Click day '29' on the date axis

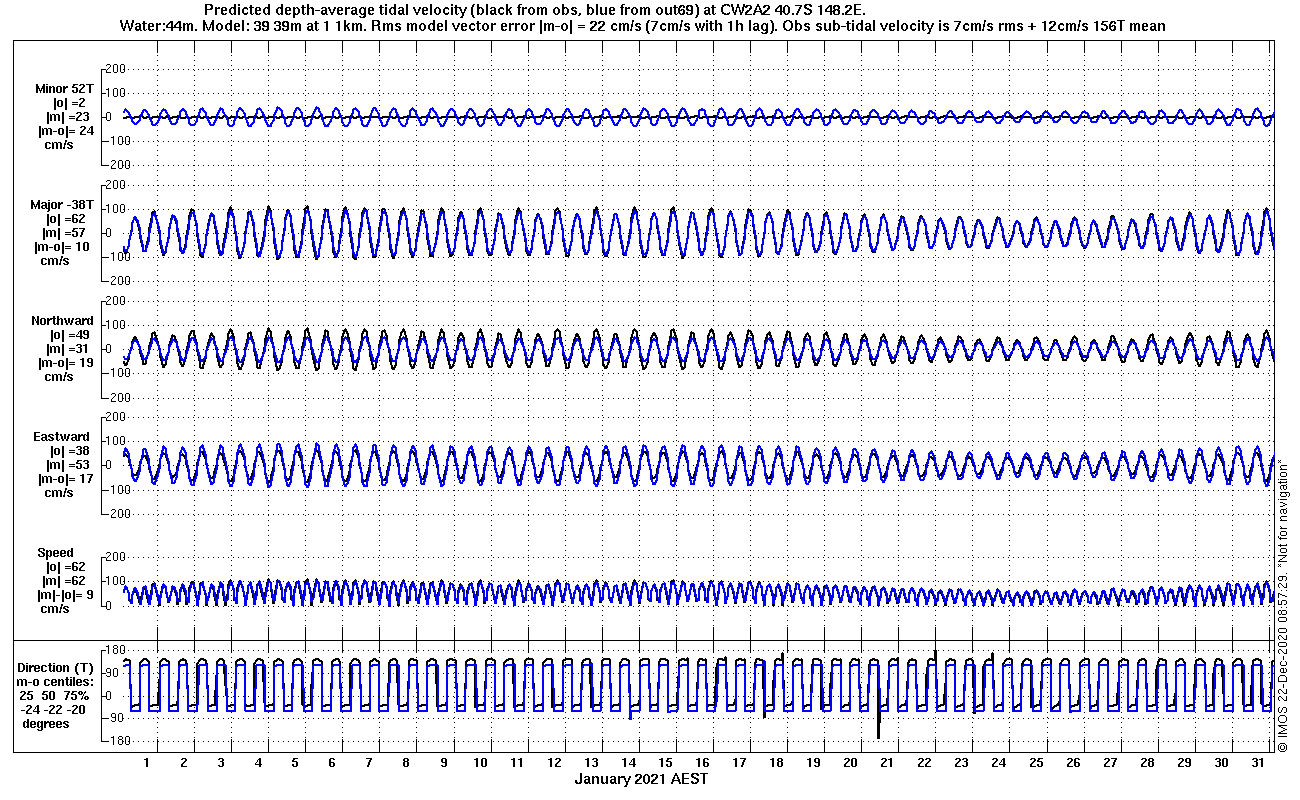[x=1184, y=763]
